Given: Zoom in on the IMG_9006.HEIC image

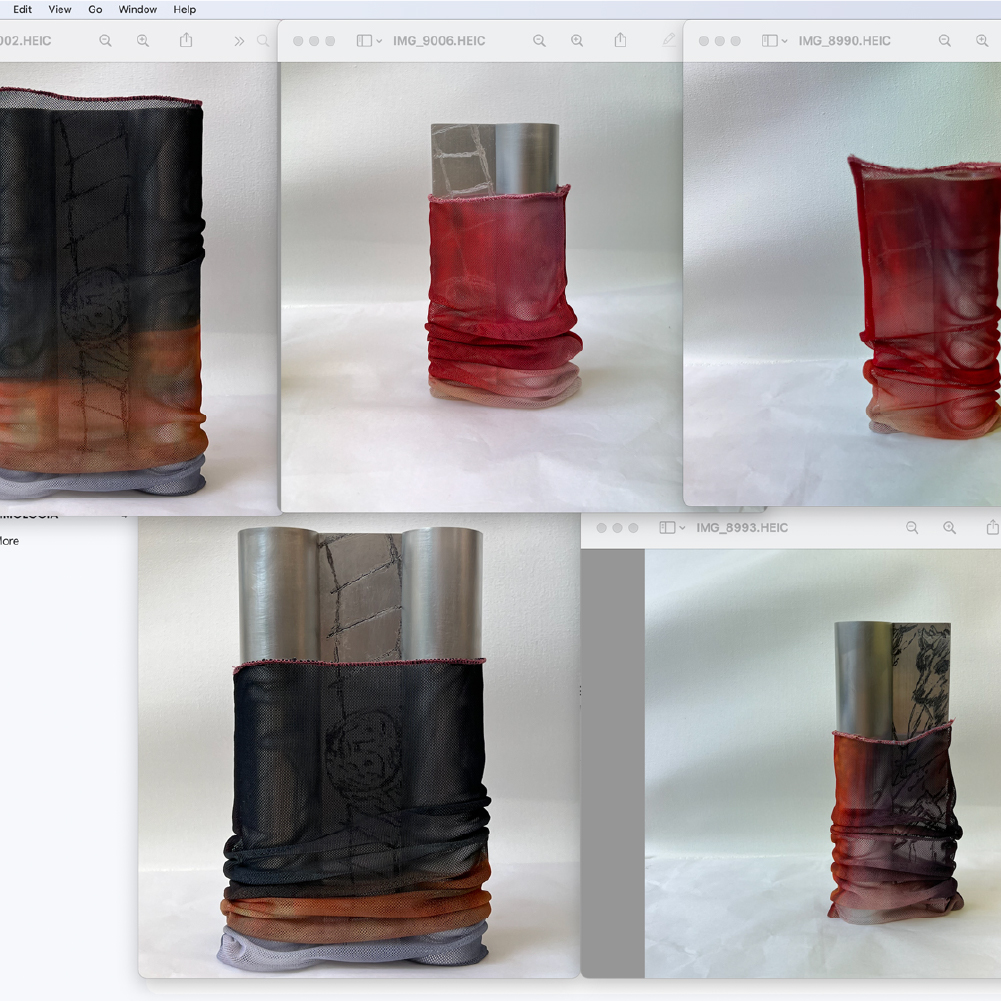Looking at the screenshot, I should 577,41.
